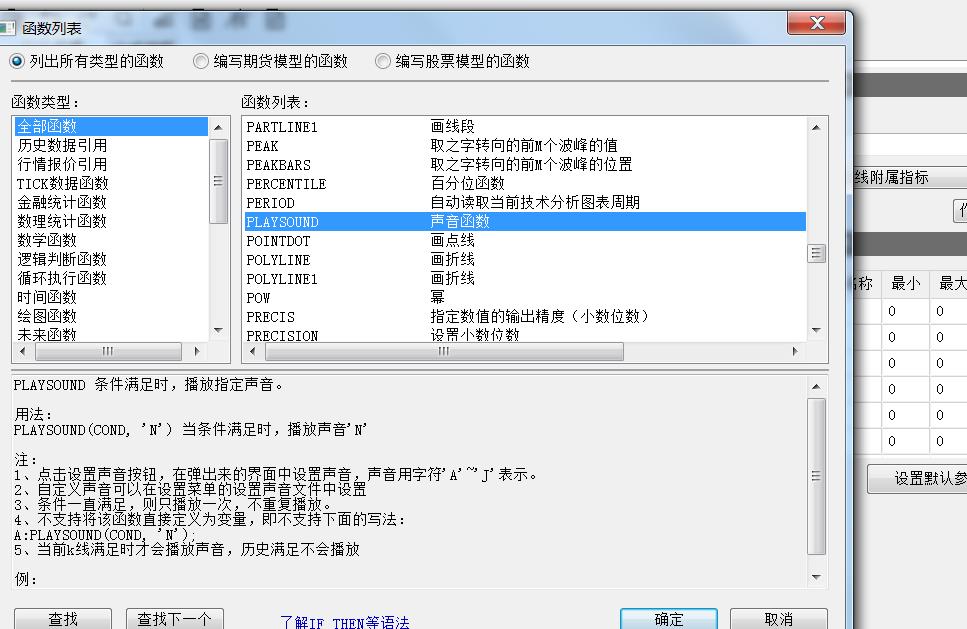Select 历史数据引用 function category

click(62, 145)
